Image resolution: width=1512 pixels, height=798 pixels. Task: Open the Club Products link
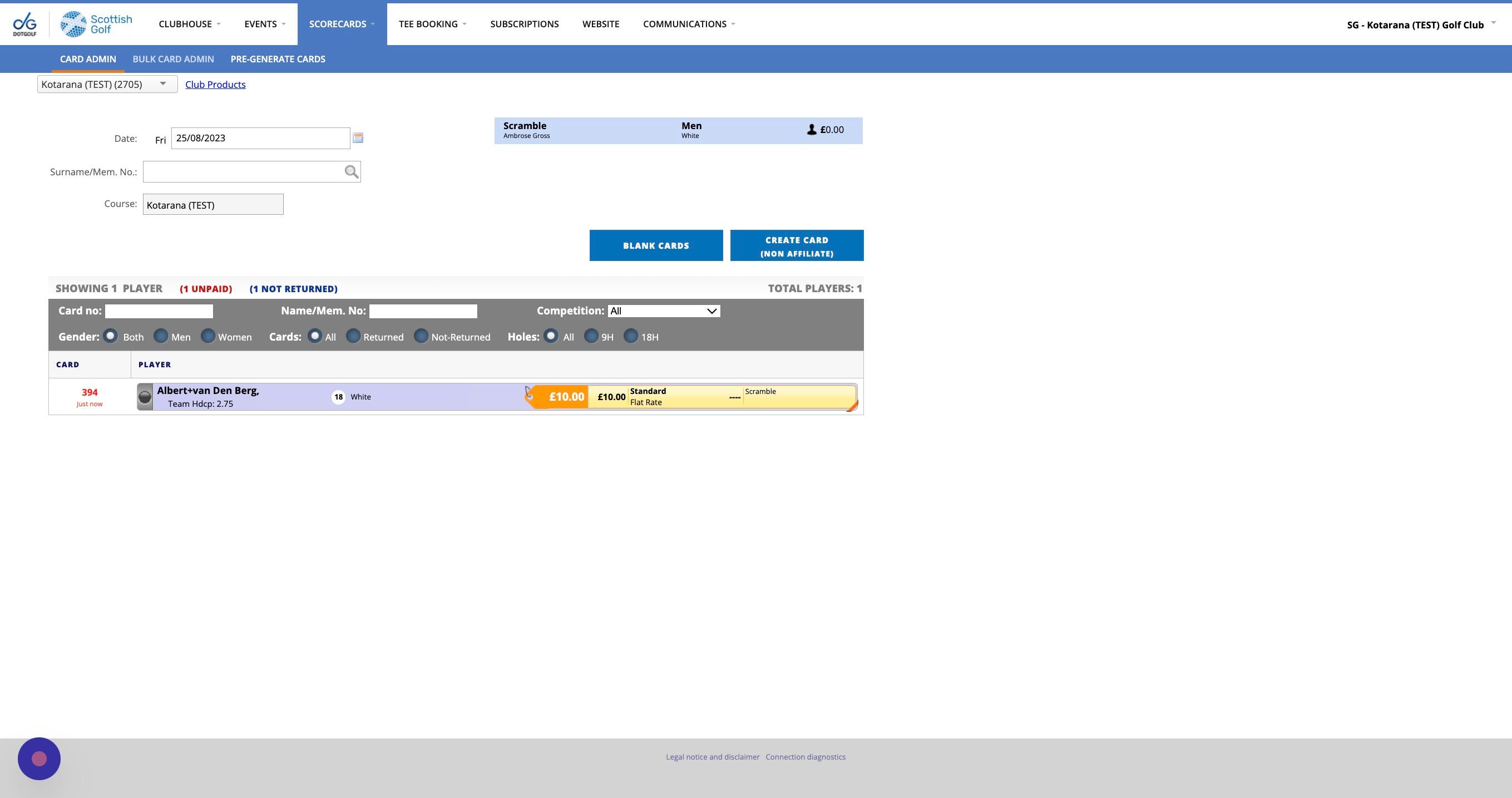(215, 85)
